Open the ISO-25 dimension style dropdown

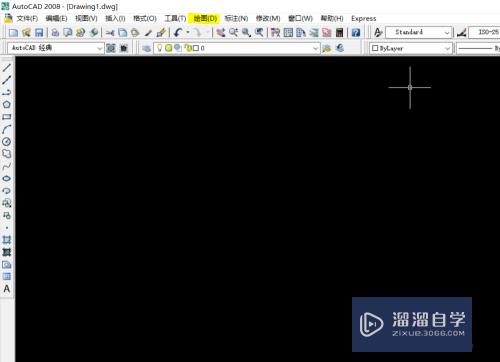coord(484,32)
